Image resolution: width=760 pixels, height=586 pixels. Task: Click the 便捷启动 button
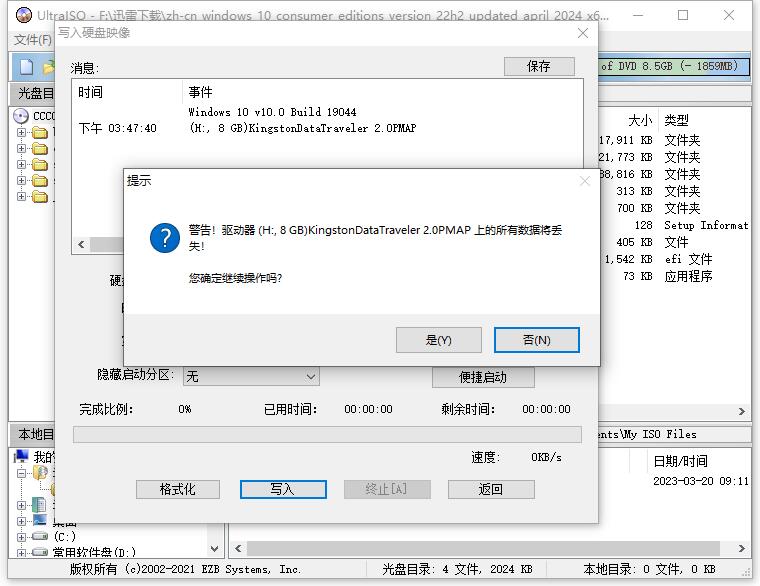(x=483, y=377)
